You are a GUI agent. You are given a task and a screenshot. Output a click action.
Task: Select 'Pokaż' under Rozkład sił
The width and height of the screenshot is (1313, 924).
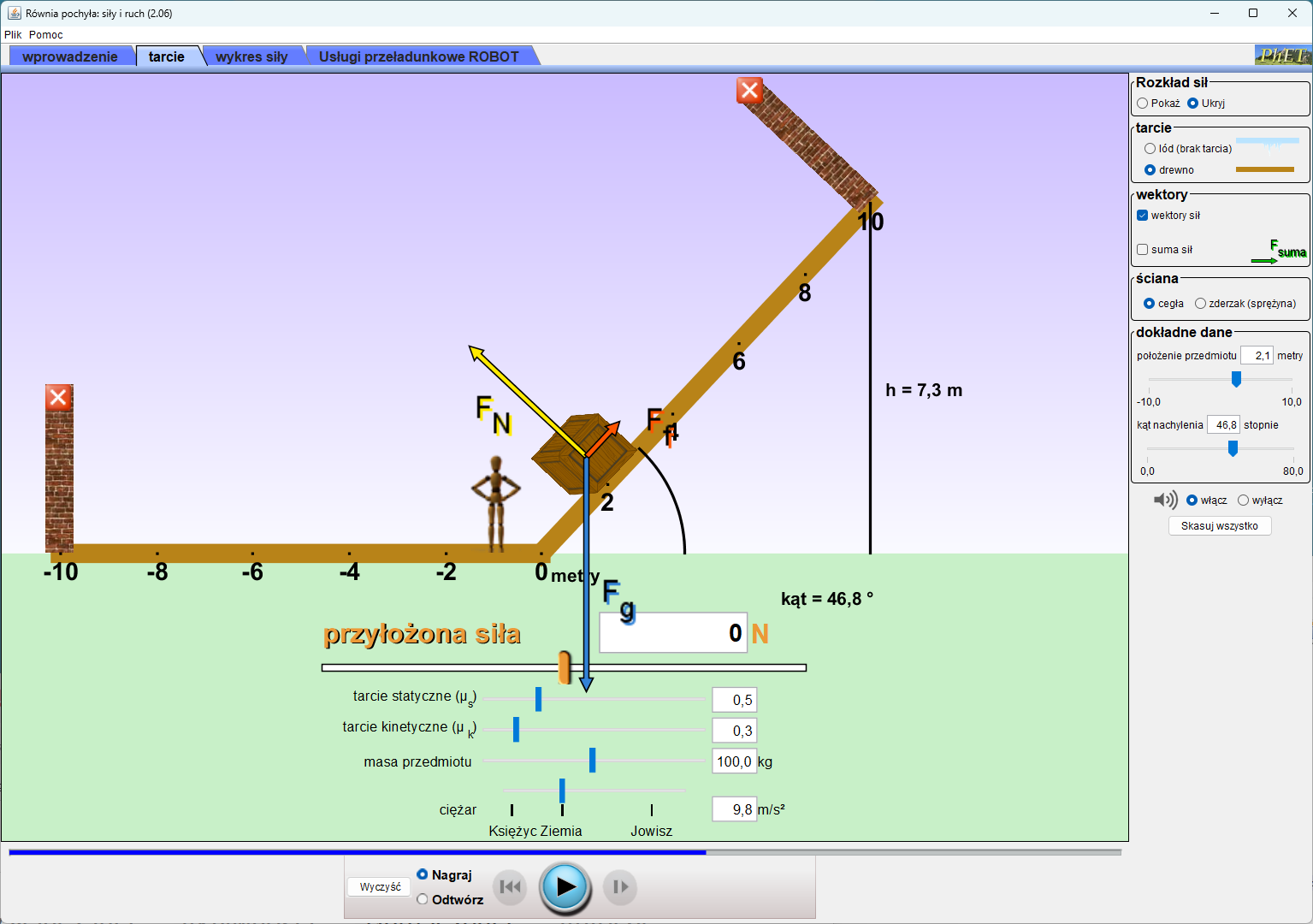click(x=1143, y=104)
